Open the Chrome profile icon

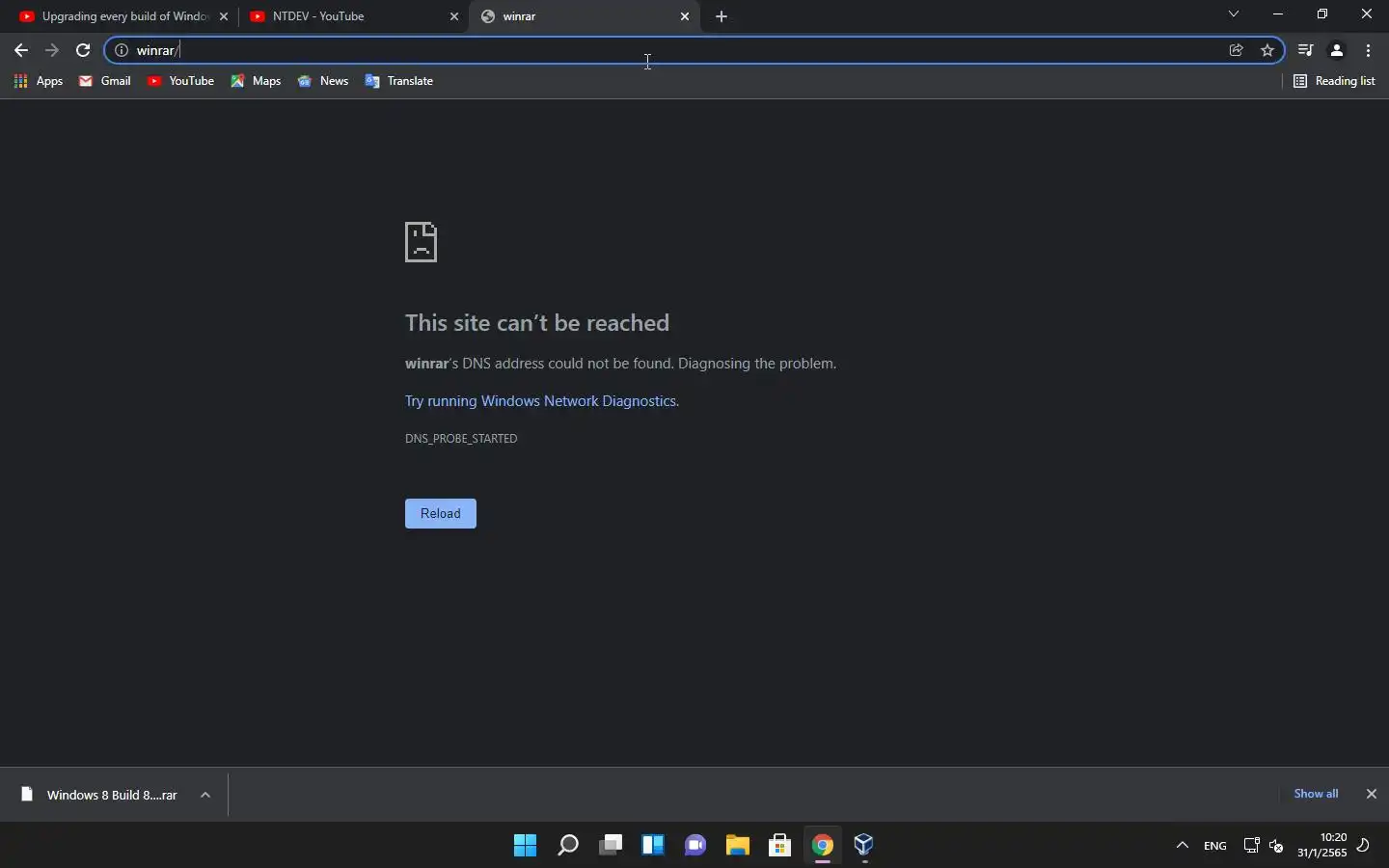tap(1339, 50)
